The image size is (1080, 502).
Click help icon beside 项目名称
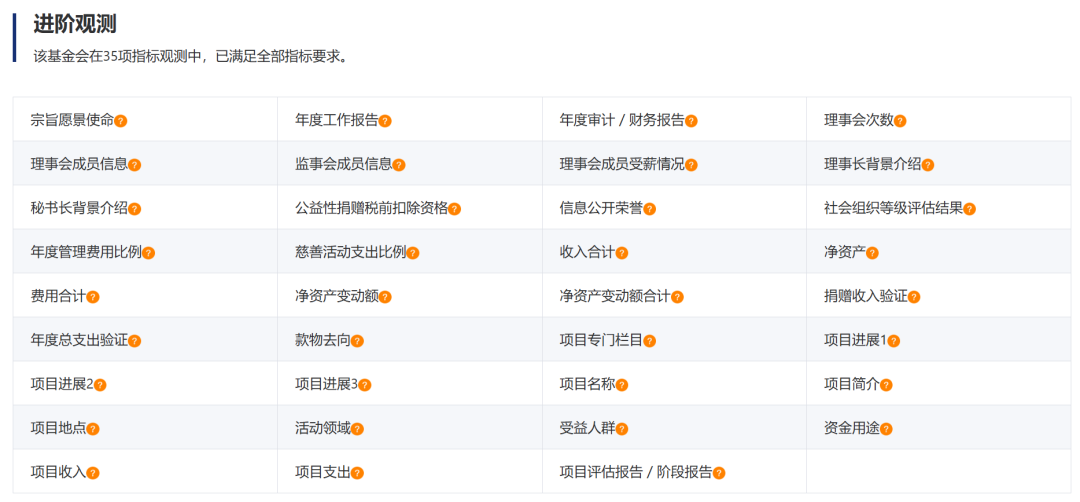621,386
